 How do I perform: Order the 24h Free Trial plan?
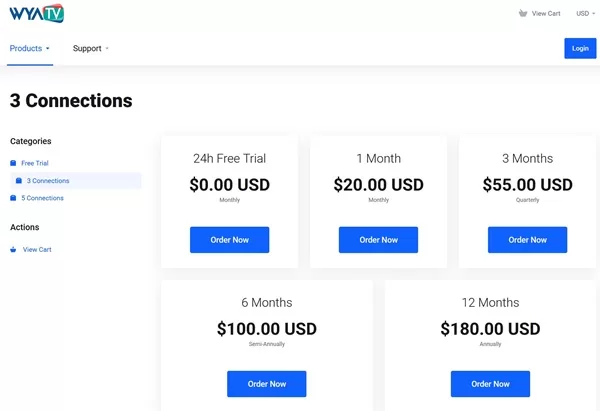(x=230, y=240)
